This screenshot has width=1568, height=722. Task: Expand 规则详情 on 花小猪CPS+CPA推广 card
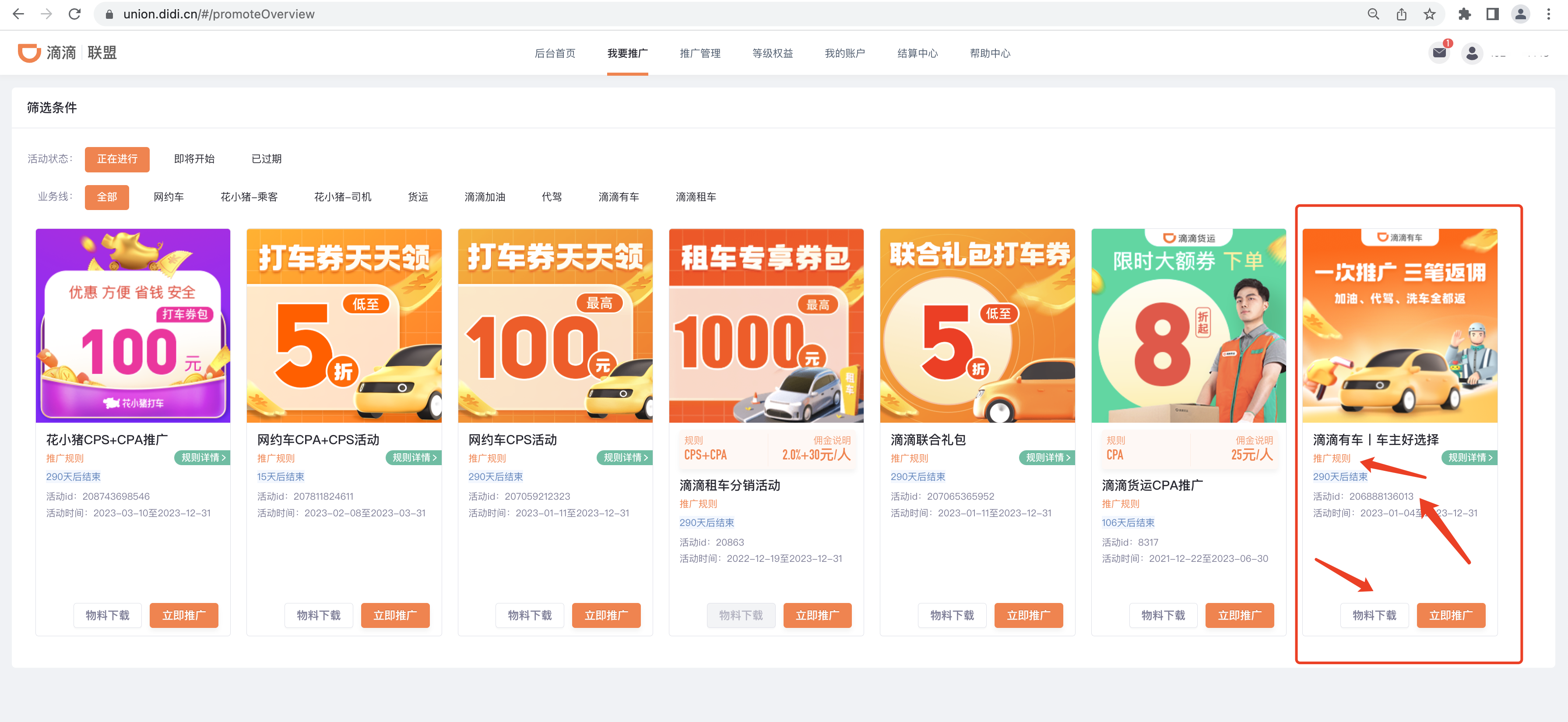203,457
